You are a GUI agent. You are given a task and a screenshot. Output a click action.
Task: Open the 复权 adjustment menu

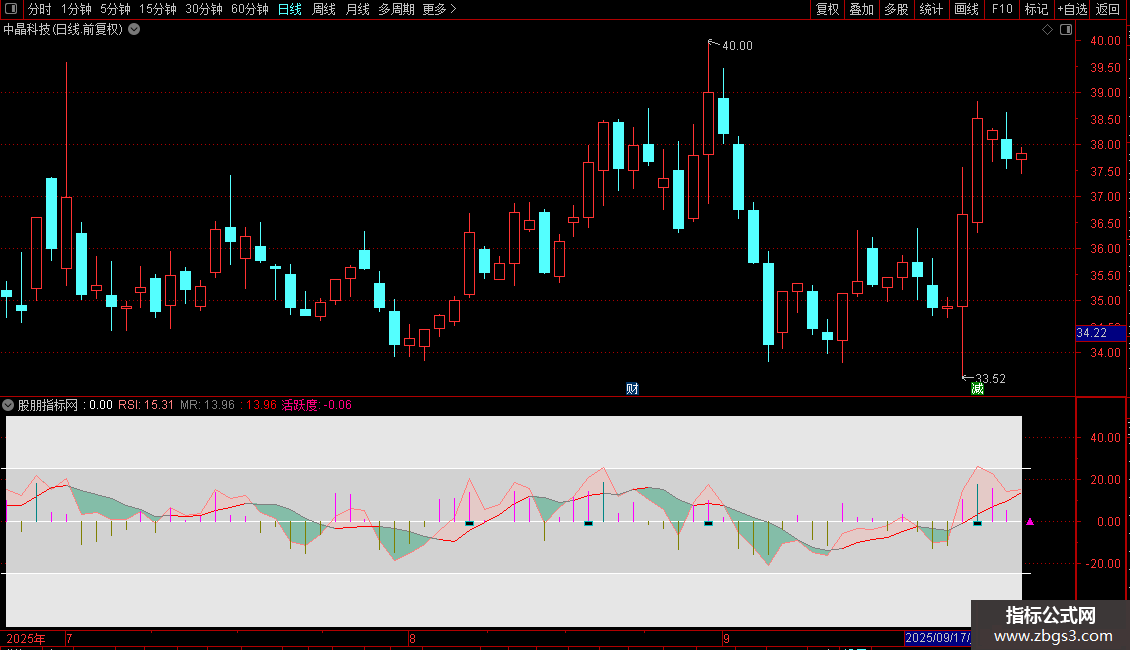[x=827, y=9]
